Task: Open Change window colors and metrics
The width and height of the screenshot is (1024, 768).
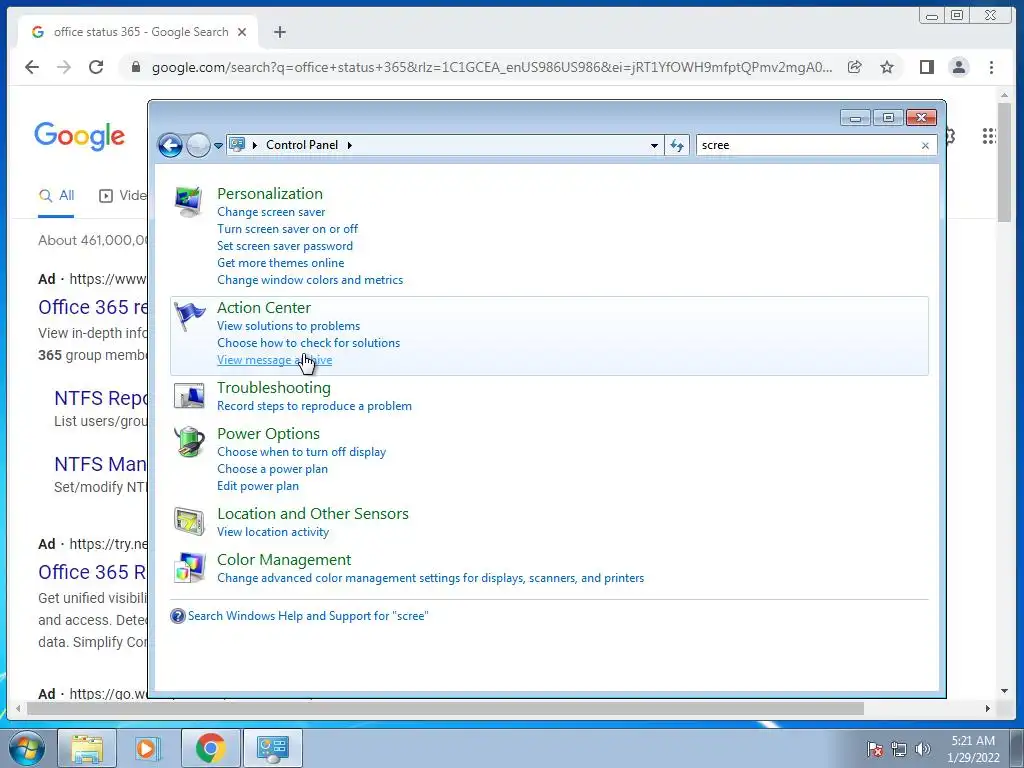Action: (x=310, y=280)
